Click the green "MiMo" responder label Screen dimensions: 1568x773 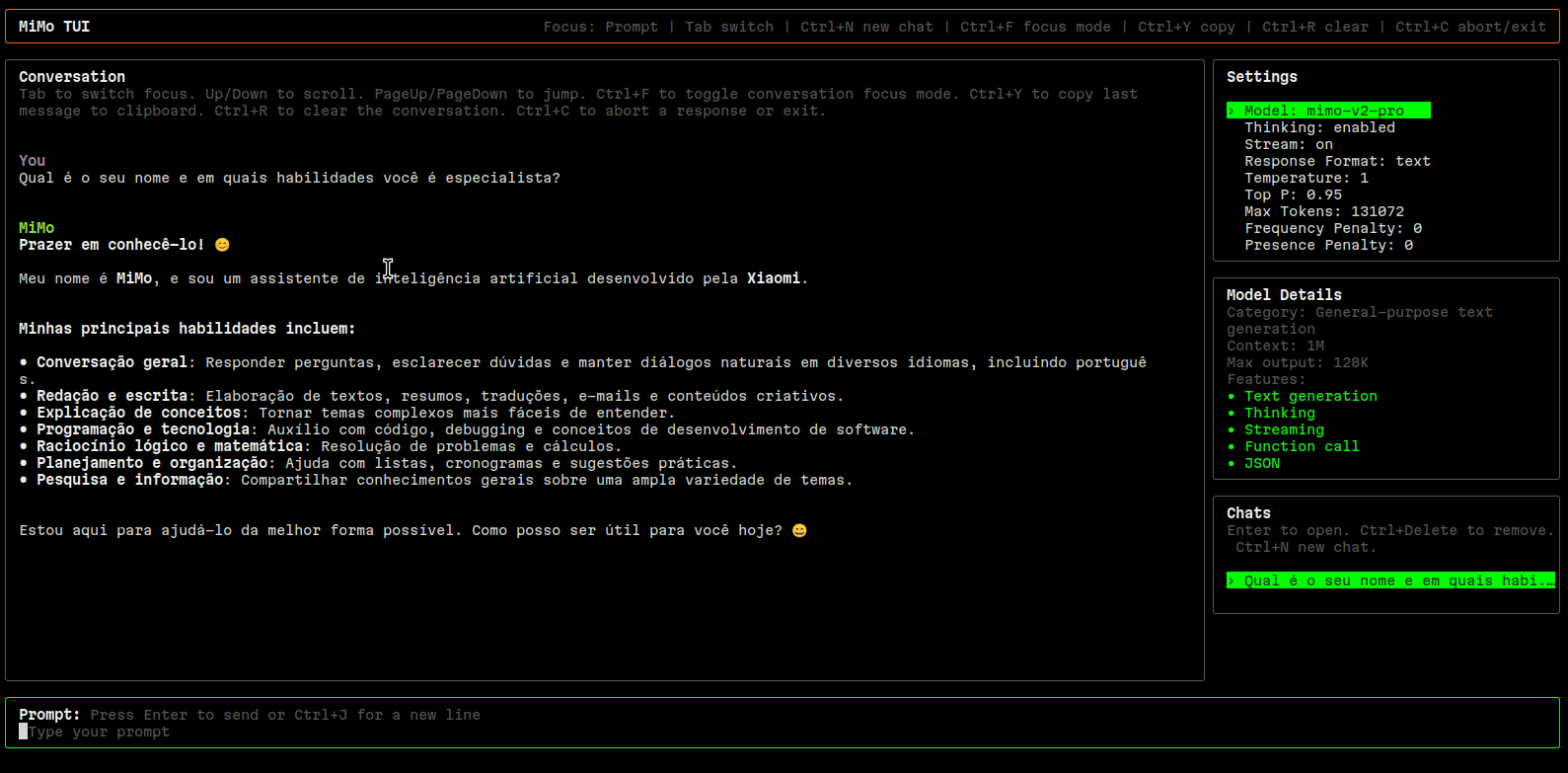(x=37, y=228)
